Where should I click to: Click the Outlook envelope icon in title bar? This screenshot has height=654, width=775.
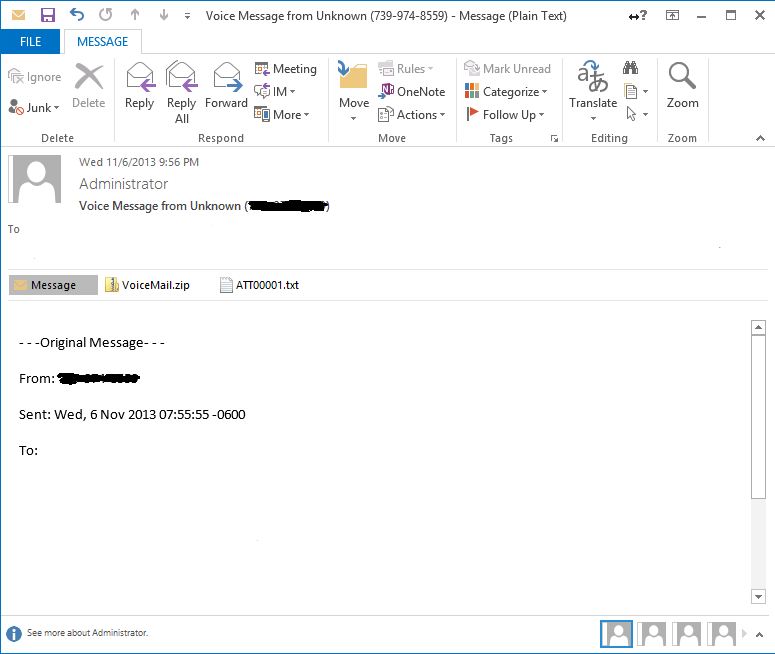point(18,15)
